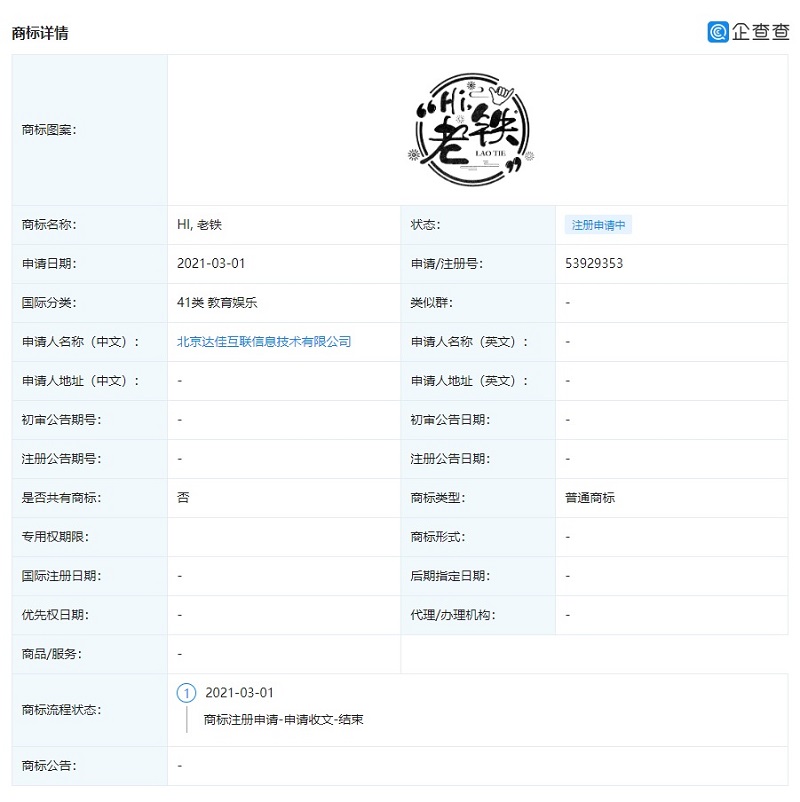Click the 商标类型 label
Viewport: 800px width, 802px height.
(438, 498)
